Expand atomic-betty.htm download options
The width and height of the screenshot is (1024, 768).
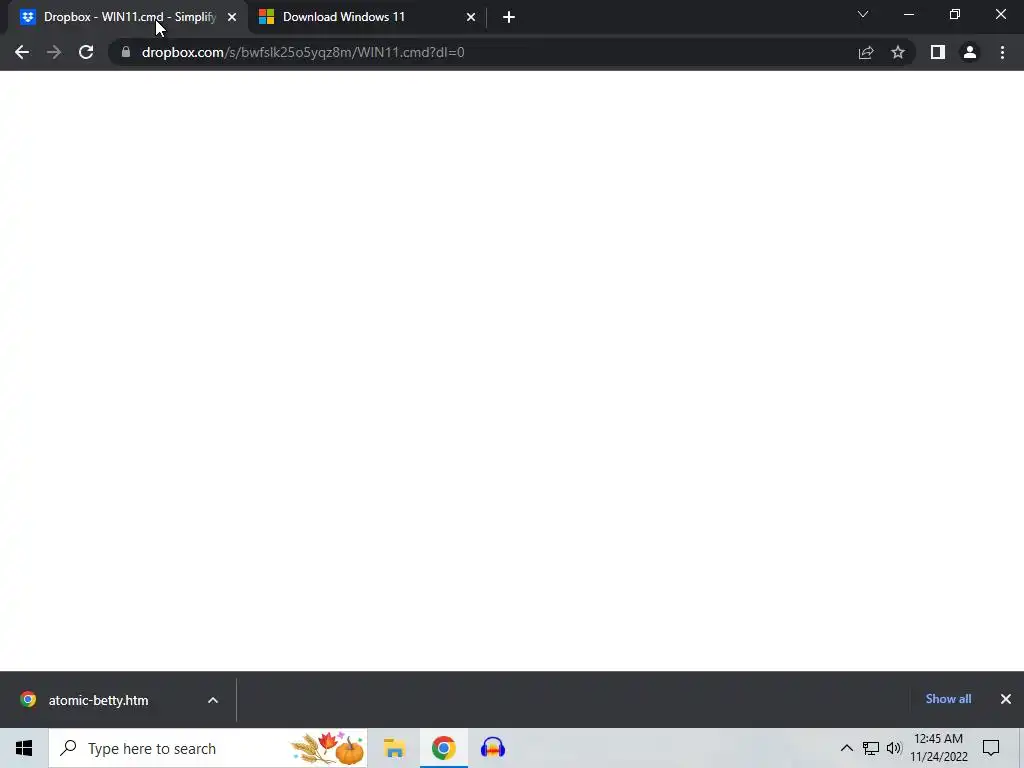point(213,700)
